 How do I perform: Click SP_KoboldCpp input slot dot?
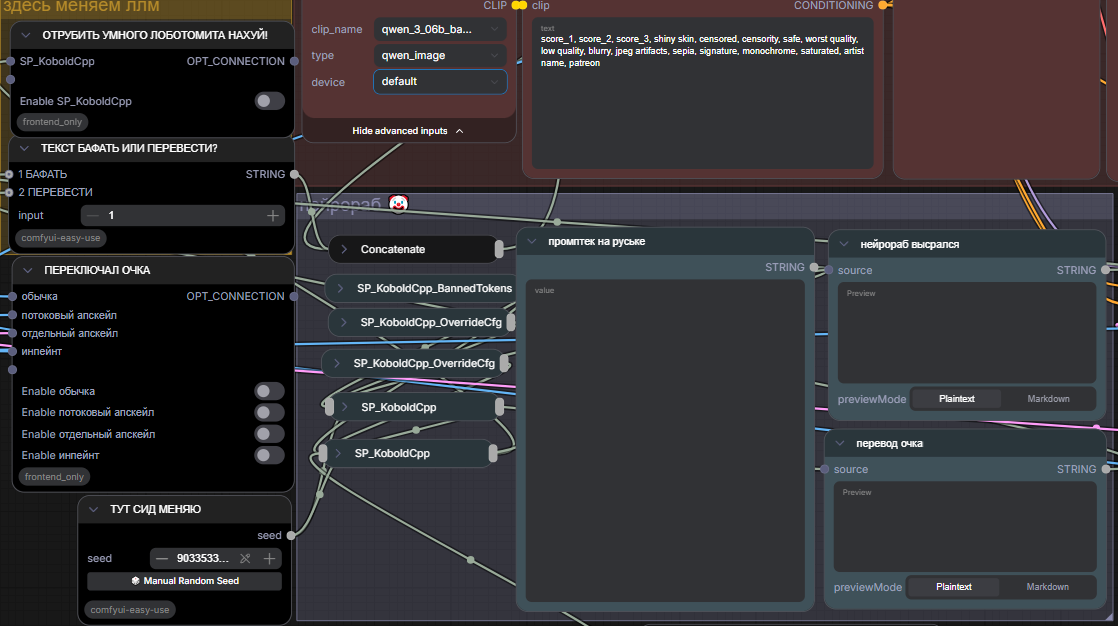(x=11, y=61)
